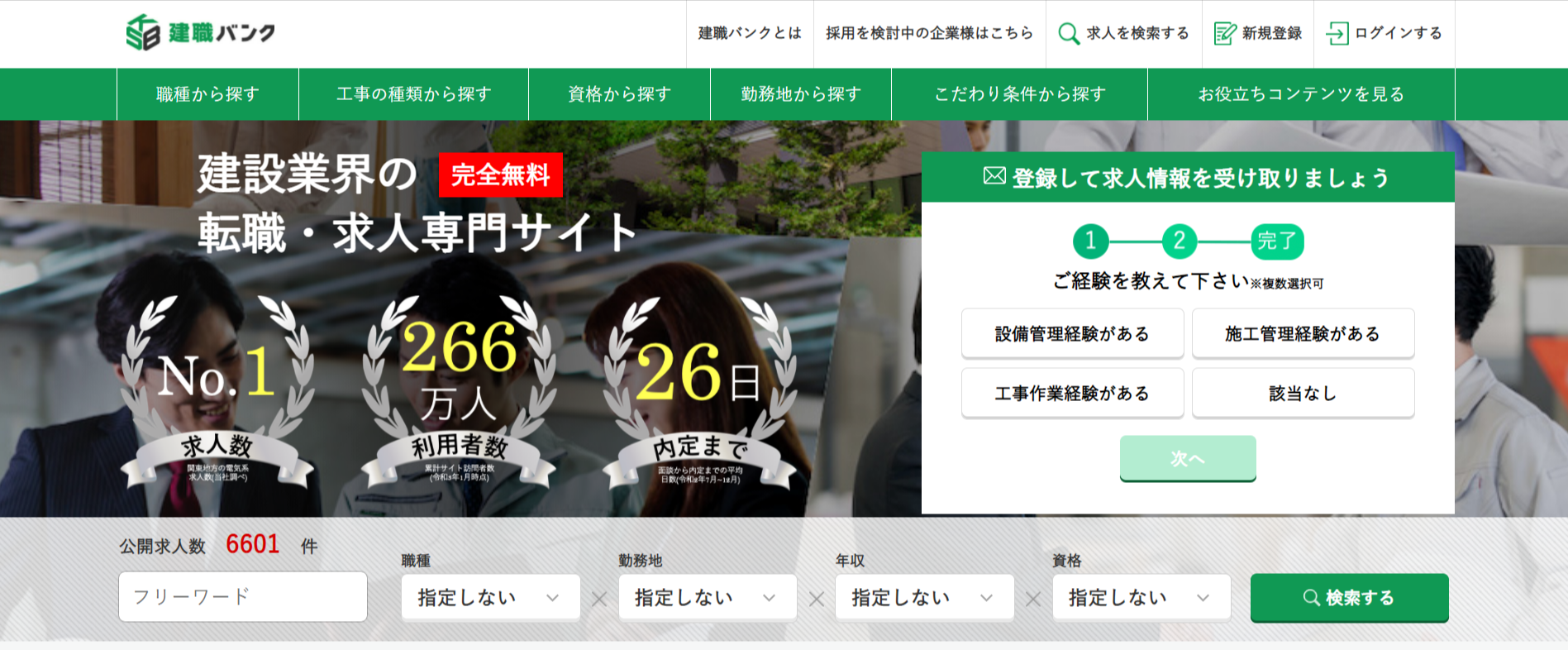The width and height of the screenshot is (1568, 650).
Task: Click the magnifier icon on 検索する button
Action: tap(1311, 597)
